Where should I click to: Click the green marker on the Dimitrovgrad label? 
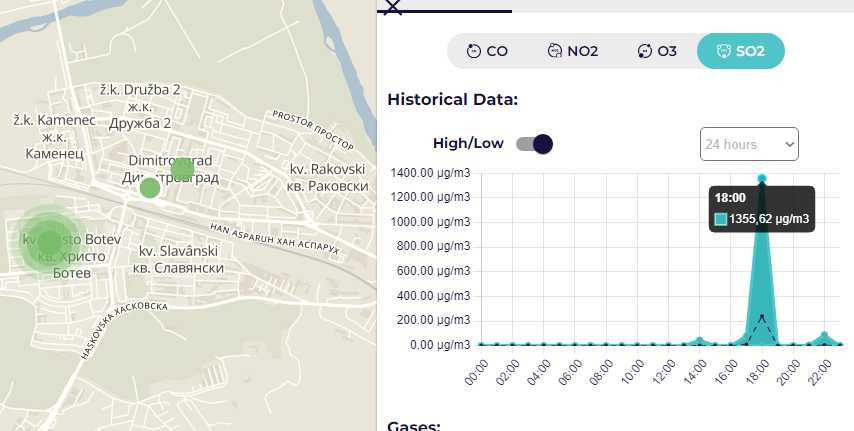149,187
